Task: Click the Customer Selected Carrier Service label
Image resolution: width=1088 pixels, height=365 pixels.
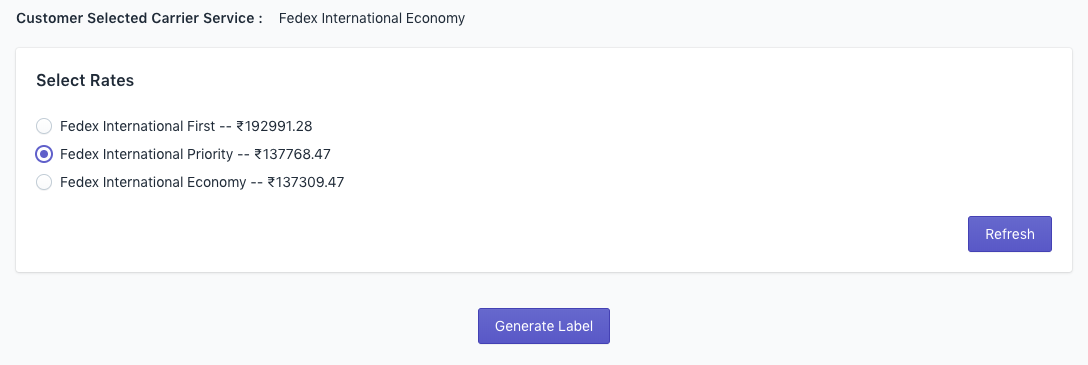Action: coord(139,19)
